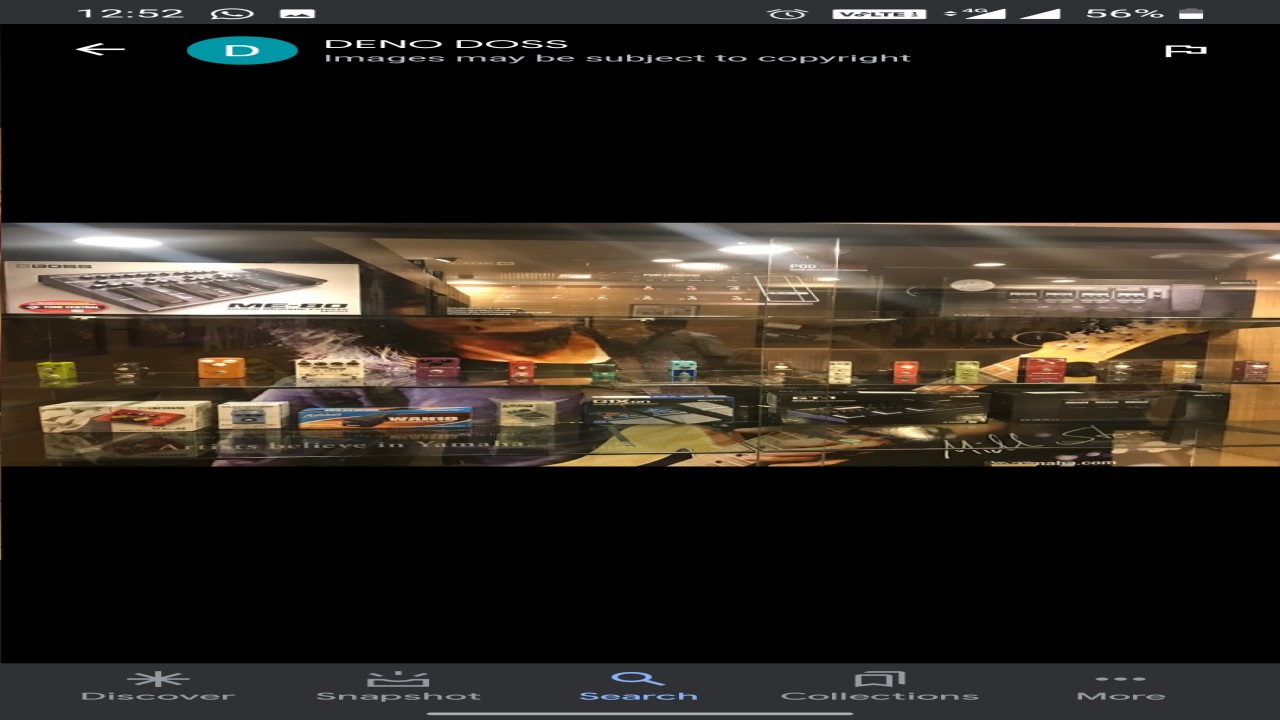1280x720 pixels.
Task: Tap the 12:52 clock in status bar
Action: pos(130,13)
